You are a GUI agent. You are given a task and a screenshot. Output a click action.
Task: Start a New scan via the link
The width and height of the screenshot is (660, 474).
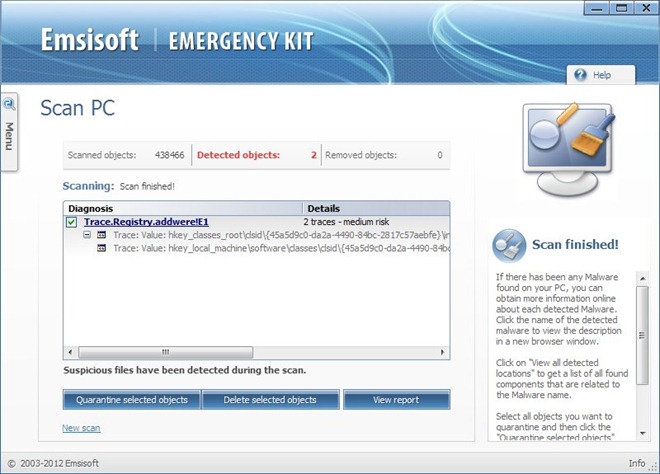[81, 428]
